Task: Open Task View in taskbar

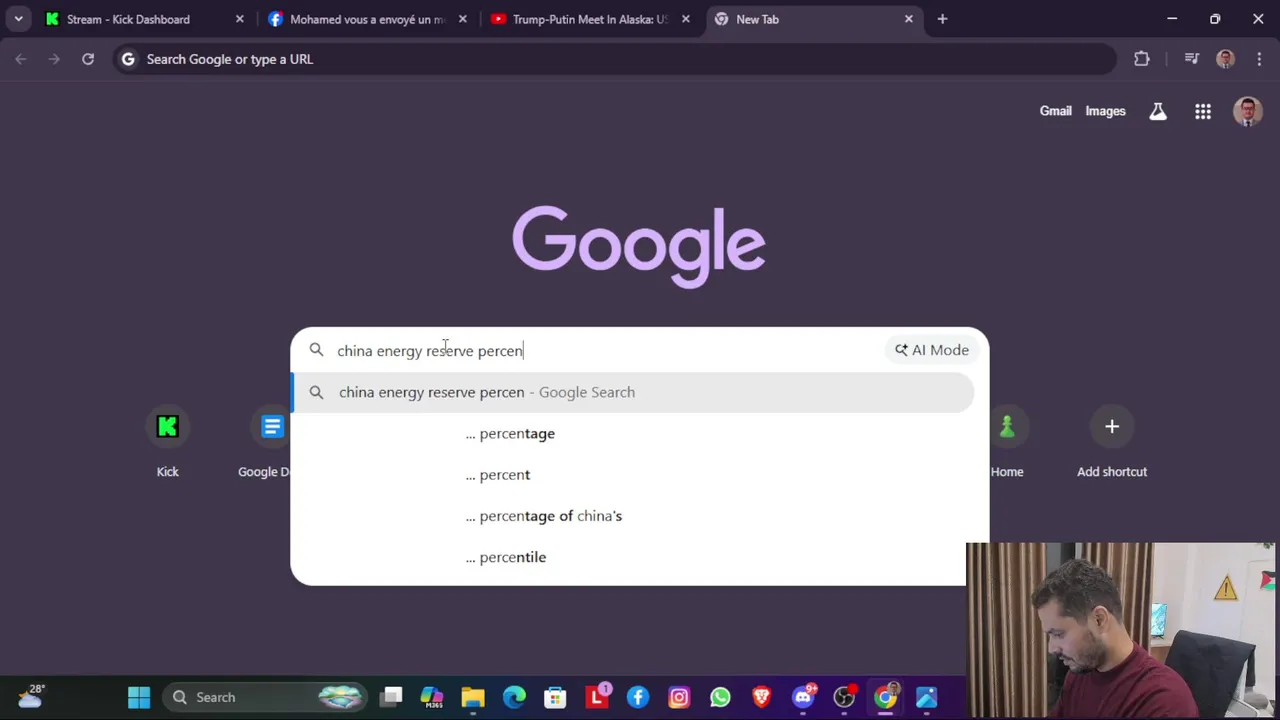Action: coord(391,697)
